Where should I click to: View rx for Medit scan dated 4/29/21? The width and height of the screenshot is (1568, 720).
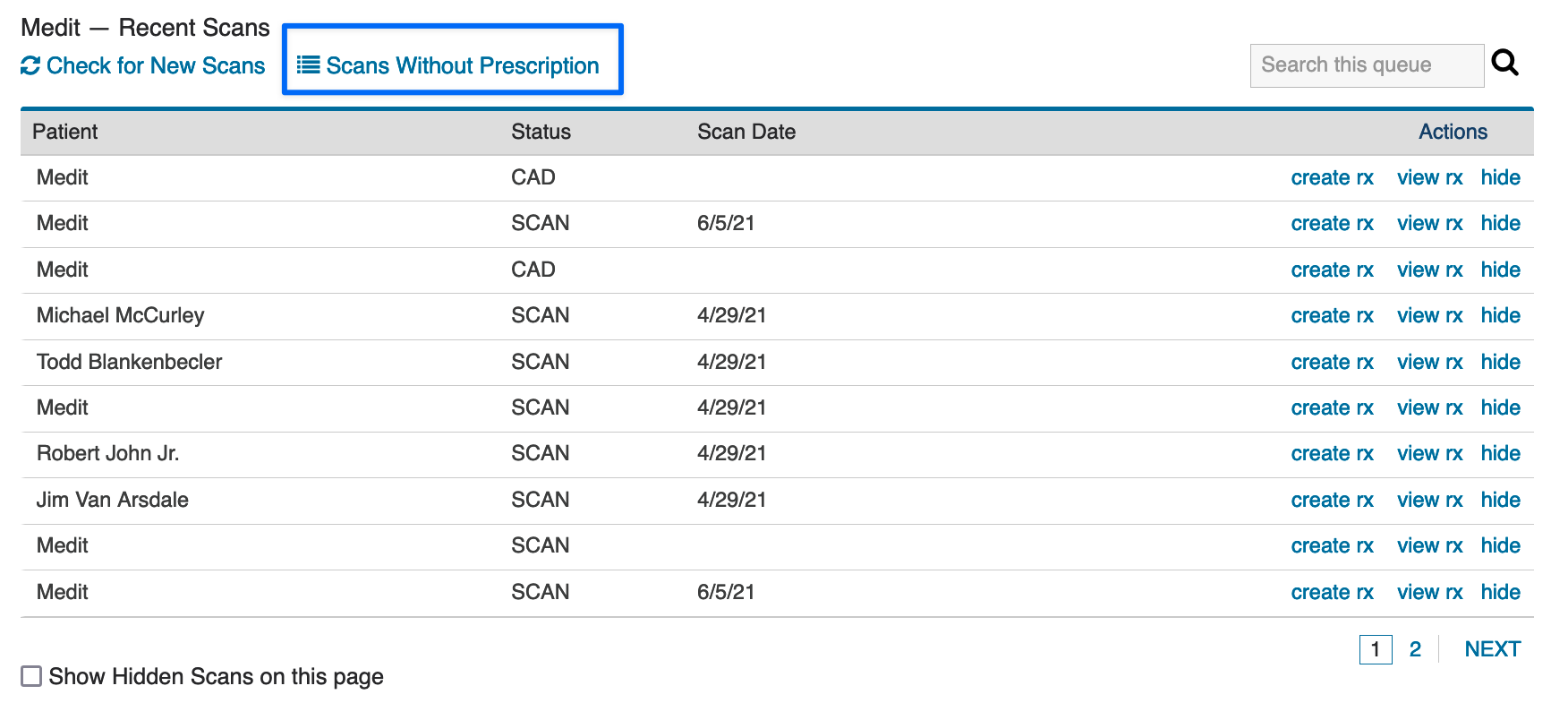click(x=1429, y=407)
